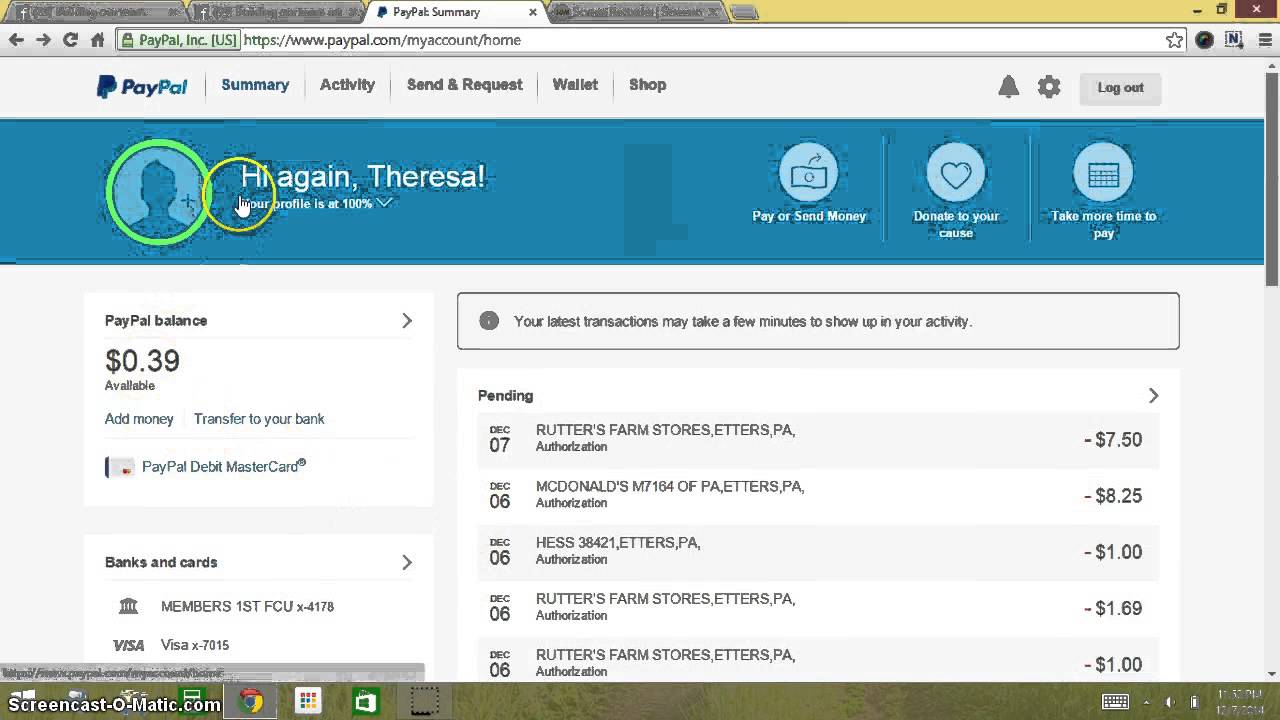1280x720 pixels.
Task: Click the info icon in the transactions notice
Action: click(489, 321)
